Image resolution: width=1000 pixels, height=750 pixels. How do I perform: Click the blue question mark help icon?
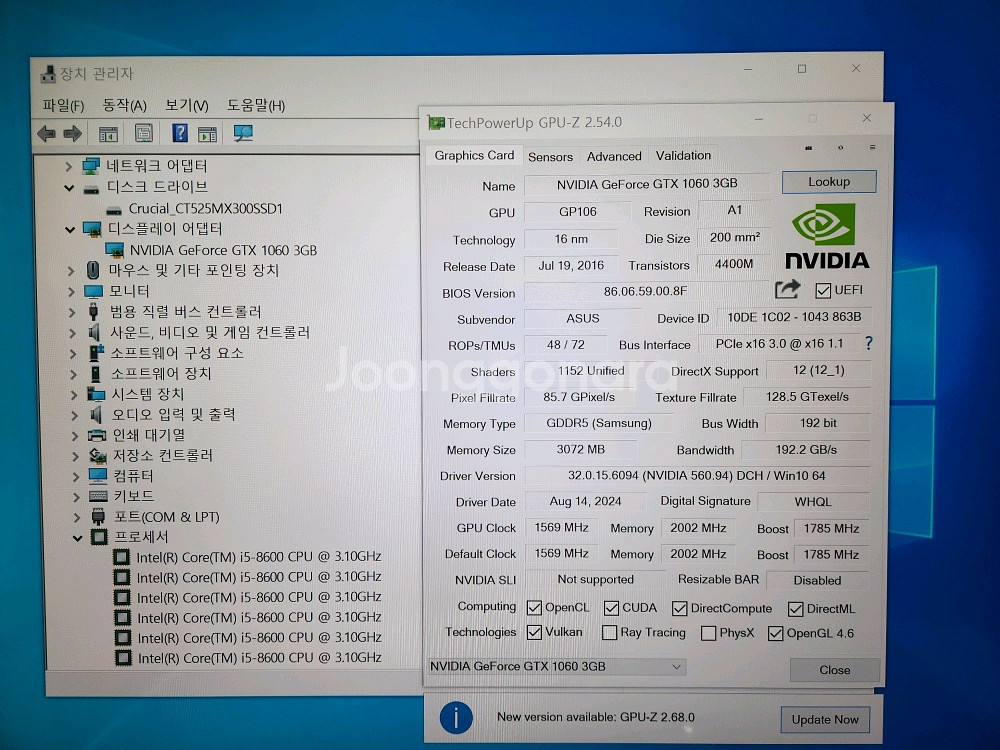[x=180, y=134]
